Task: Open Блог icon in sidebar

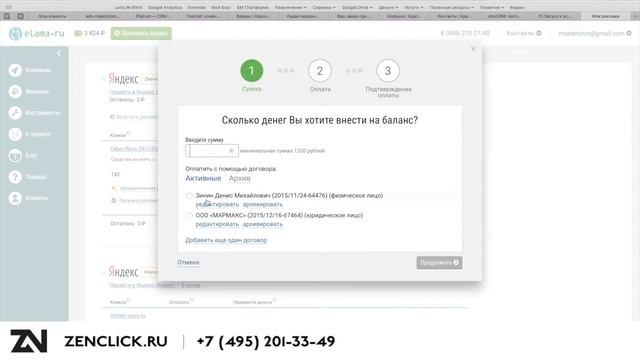Action: point(15,156)
